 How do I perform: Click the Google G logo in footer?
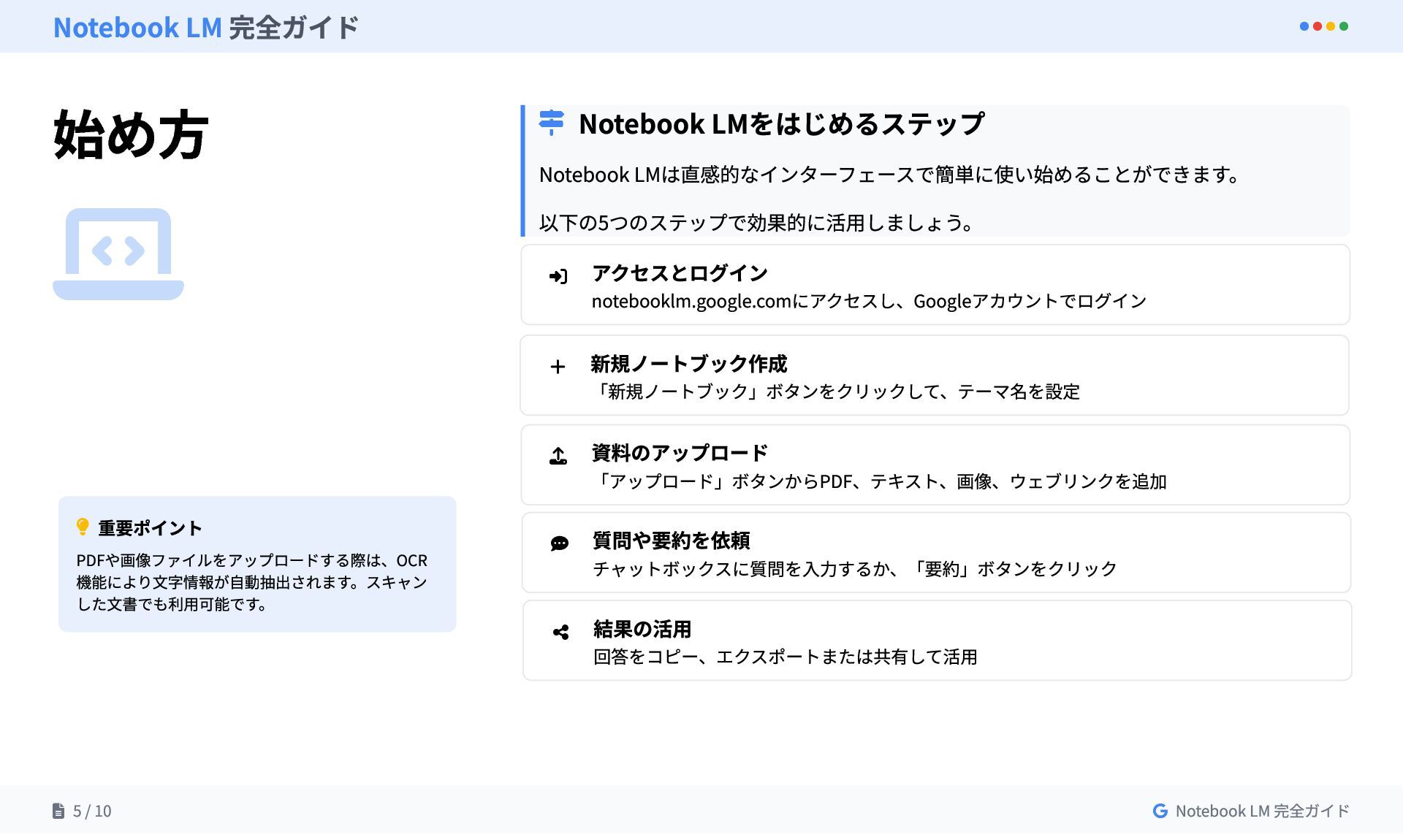tap(1160, 811)
